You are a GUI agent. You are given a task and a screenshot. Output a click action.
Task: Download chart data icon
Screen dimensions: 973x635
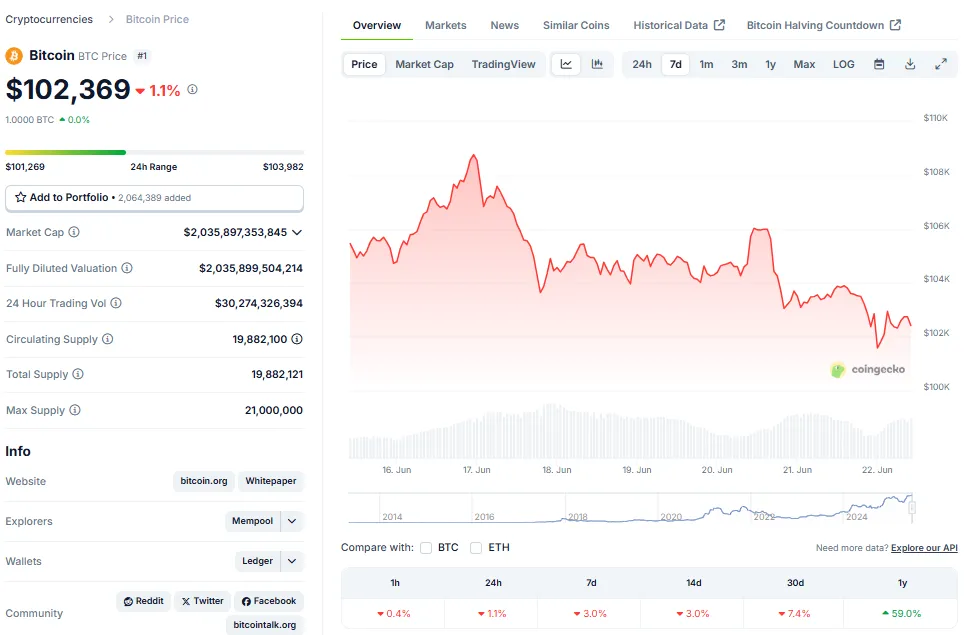pos(910,64)
